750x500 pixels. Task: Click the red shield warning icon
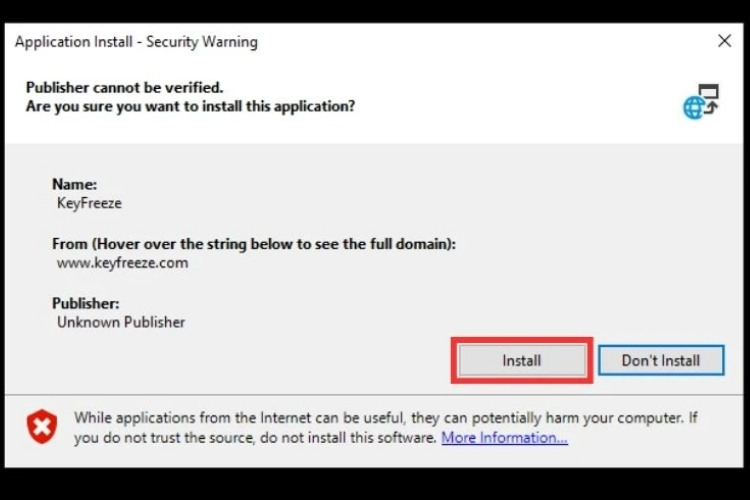[x=42, y=427]
